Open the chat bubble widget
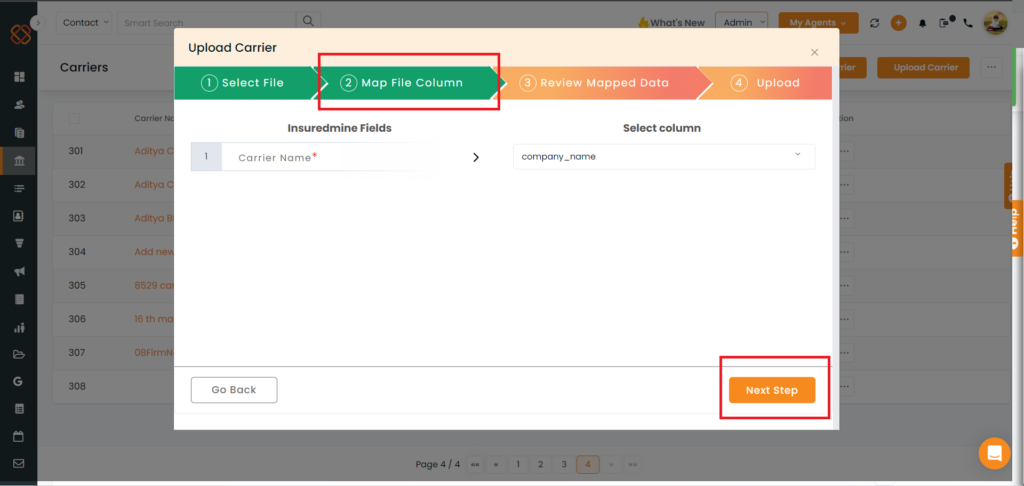1024x486 pixels. point(994,453)
